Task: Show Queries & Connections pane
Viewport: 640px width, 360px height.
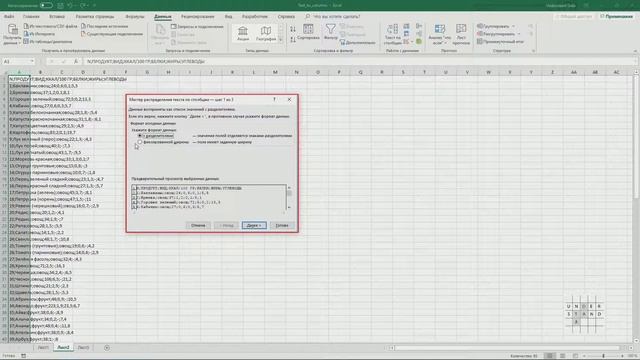Action: (197, 27)
